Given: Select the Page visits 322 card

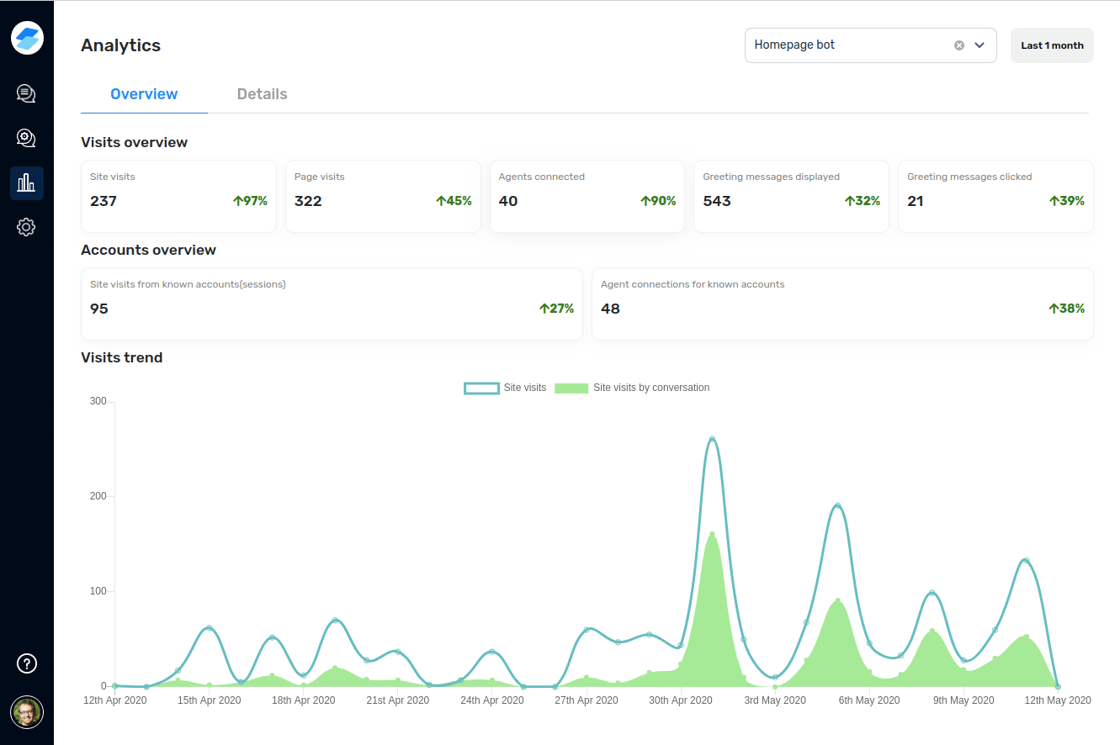Looking at the screenshot, I should coord(383,196).
